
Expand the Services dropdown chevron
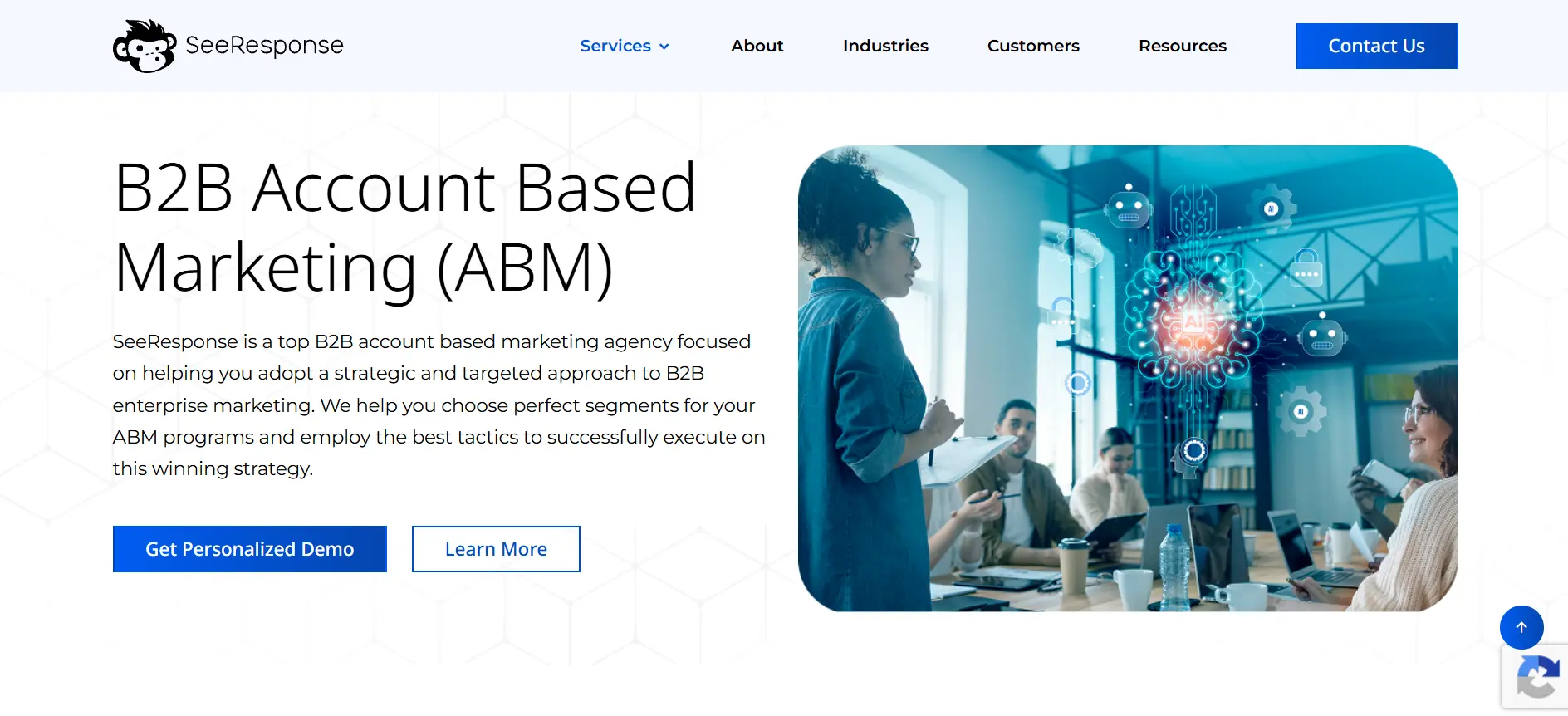pos(664,47)
